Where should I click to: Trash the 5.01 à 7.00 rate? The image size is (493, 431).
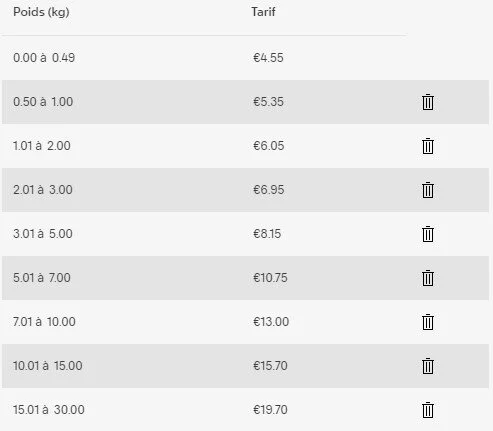click(428, 278)
